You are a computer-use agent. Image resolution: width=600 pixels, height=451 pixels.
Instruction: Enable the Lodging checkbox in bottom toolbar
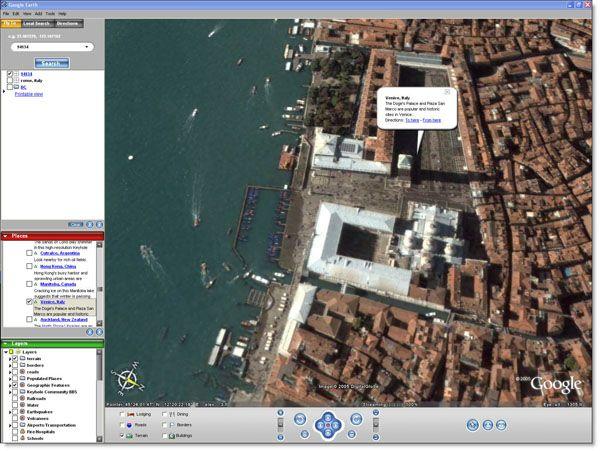click(x=122, y=414)
